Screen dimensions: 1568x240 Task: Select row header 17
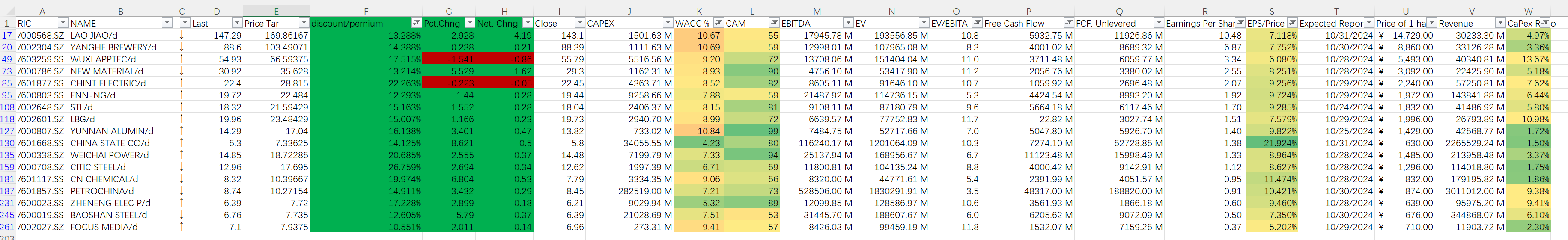coord(7,35)
